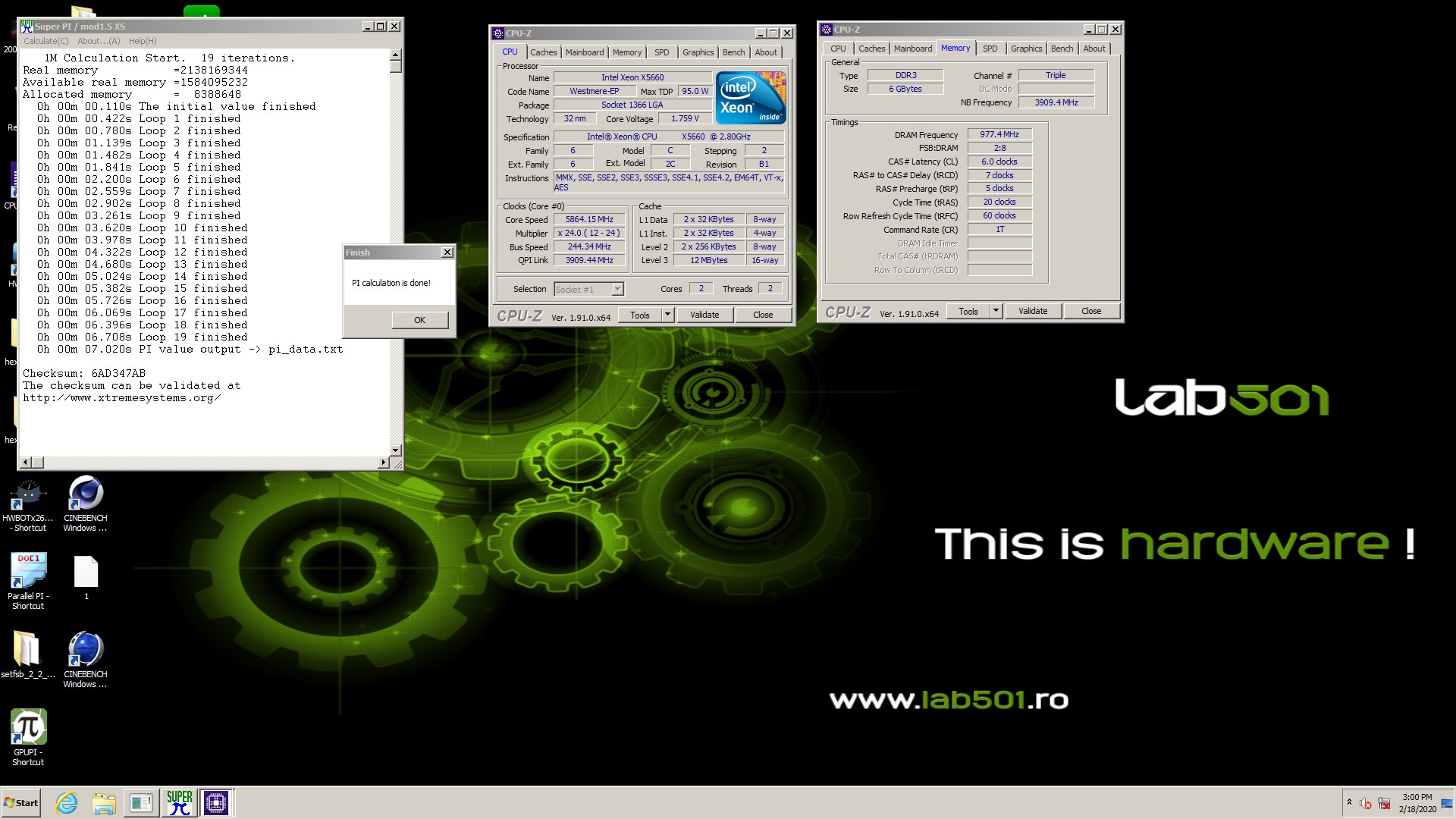This screenshot has width=1456, height=819.
Task: Open About tab in left CPU-Z
Action: [766, 52]
